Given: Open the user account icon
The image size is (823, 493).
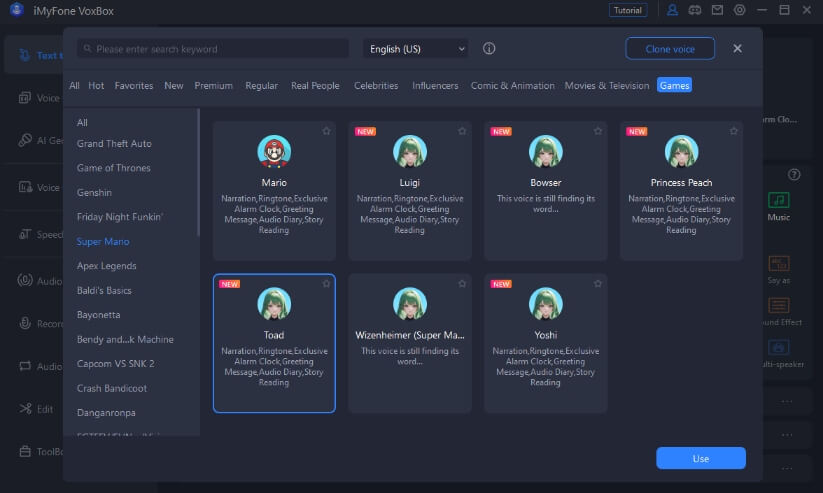Looking at the screenshot, I should [672, 10].
